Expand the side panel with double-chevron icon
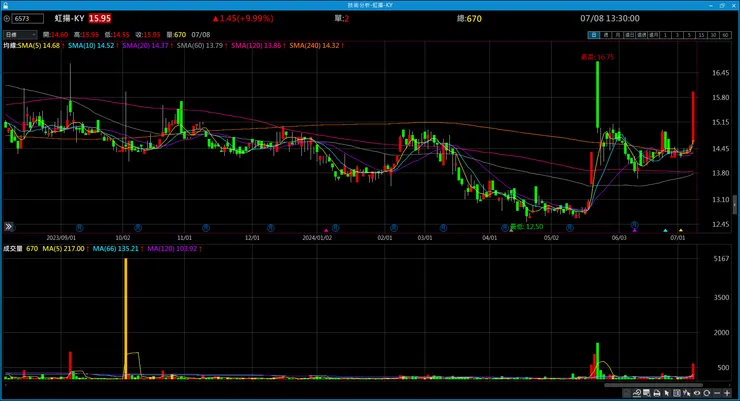 point(8,226)
